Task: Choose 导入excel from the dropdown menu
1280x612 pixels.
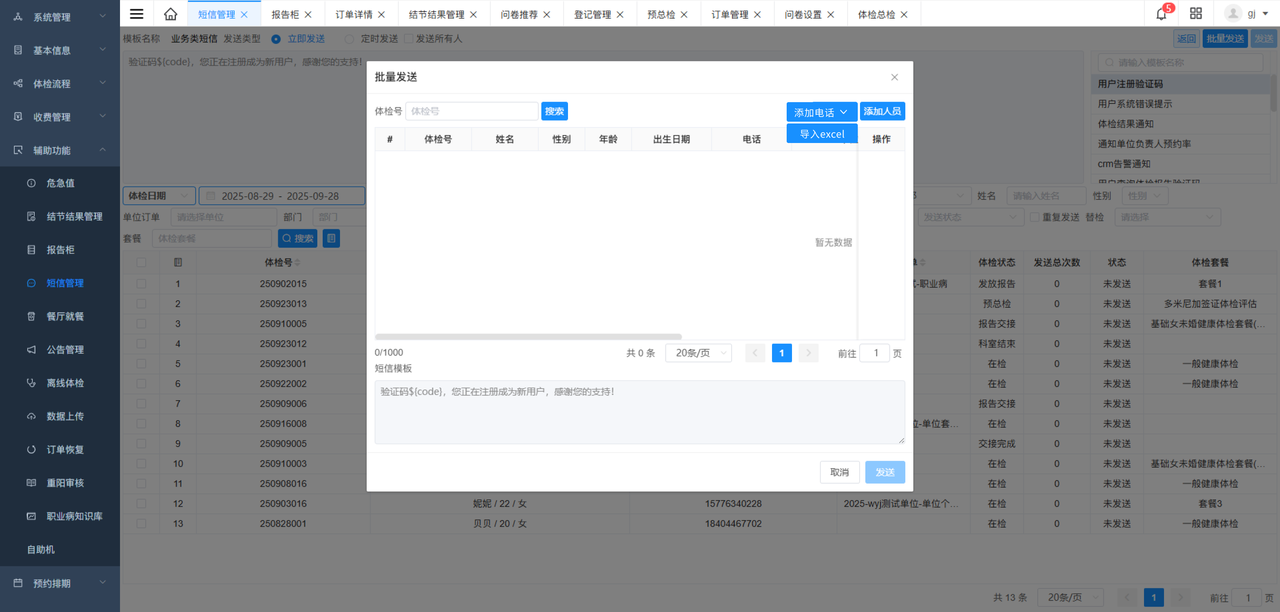Action: [x=821, y=134]
